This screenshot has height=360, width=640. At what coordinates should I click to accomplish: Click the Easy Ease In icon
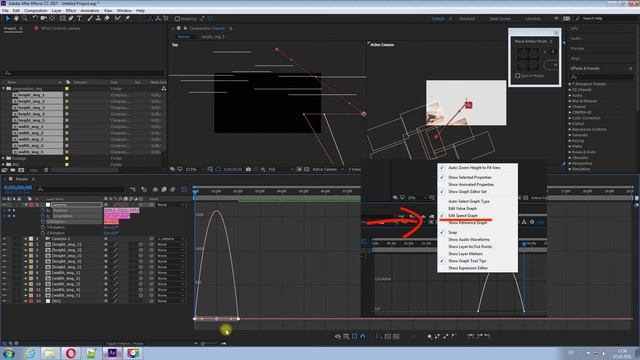pyautogui.click(x=480, y=336)
